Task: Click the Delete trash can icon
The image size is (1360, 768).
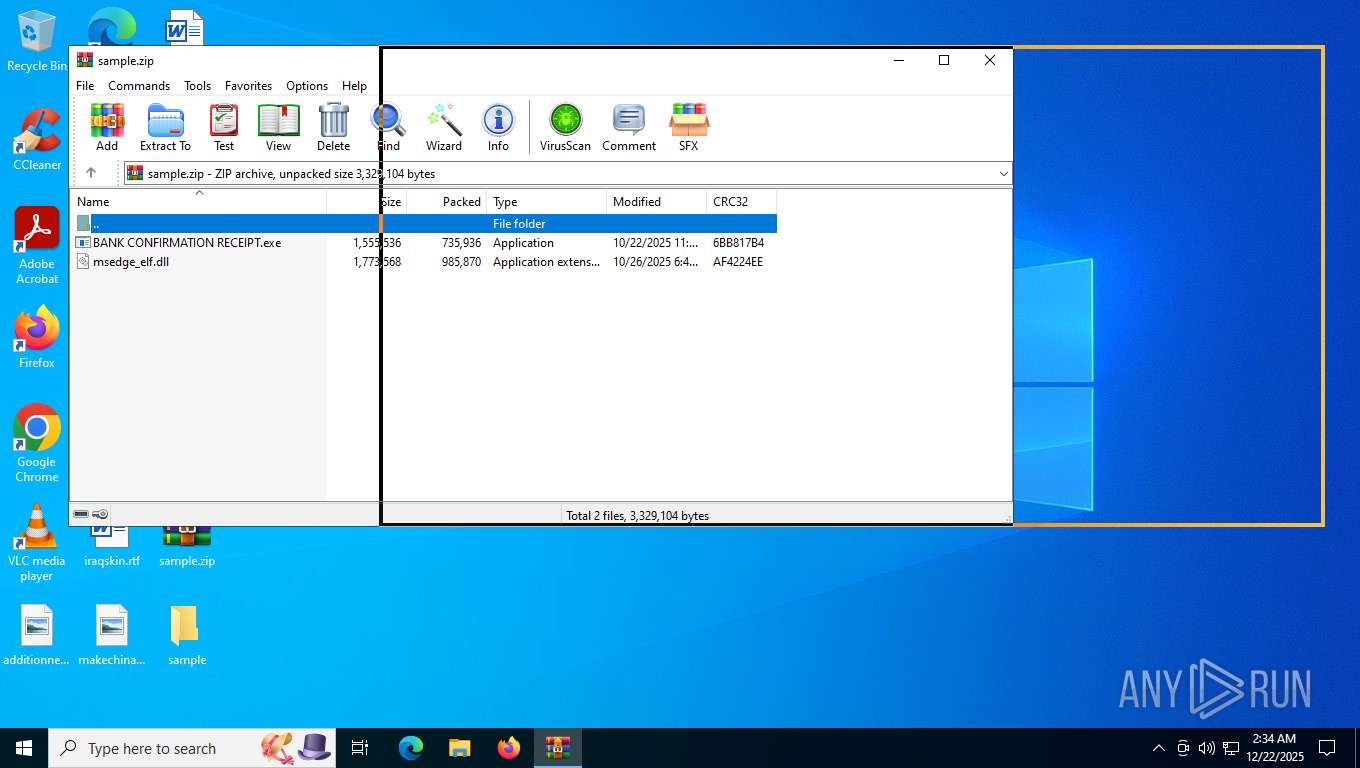Action: coord(333,127)
